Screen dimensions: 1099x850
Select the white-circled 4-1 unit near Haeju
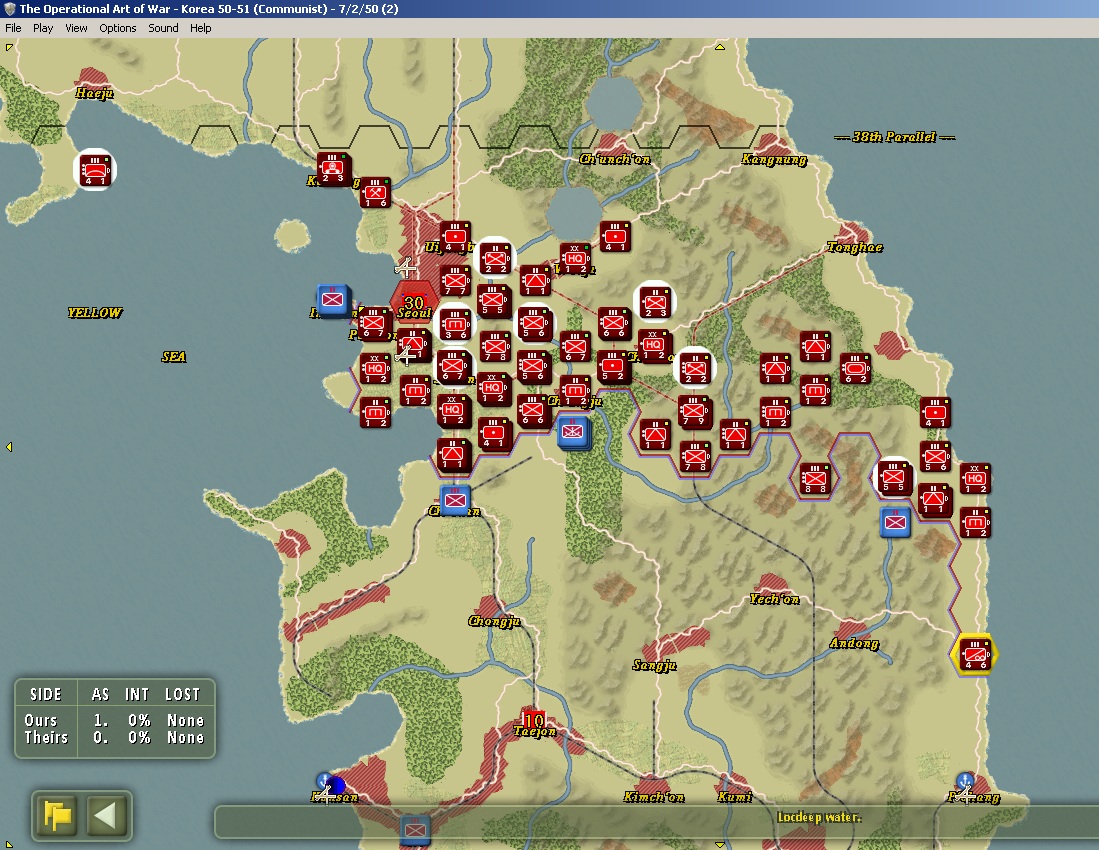click(x=95, y=170)
